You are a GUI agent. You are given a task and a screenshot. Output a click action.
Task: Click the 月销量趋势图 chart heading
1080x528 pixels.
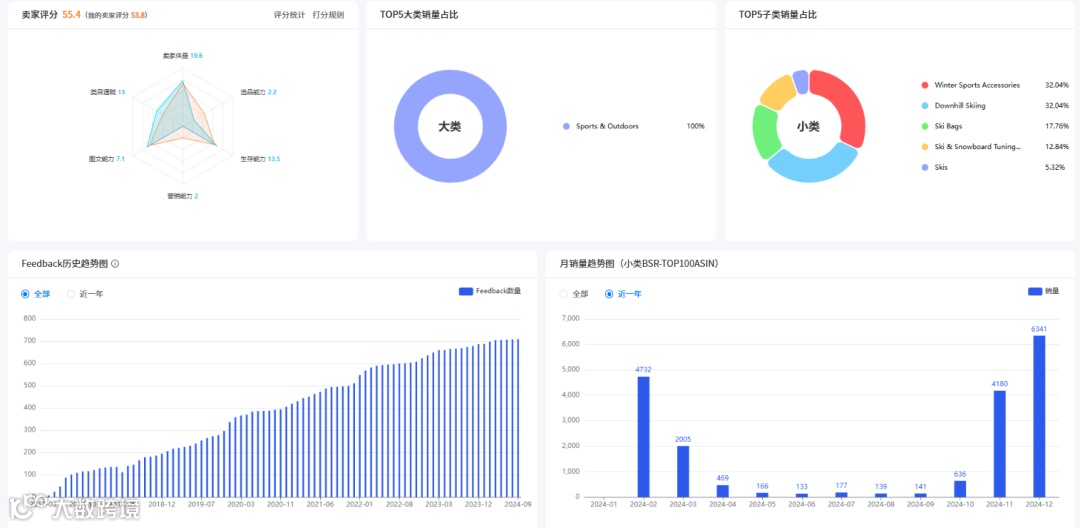(x=640, y=264)
